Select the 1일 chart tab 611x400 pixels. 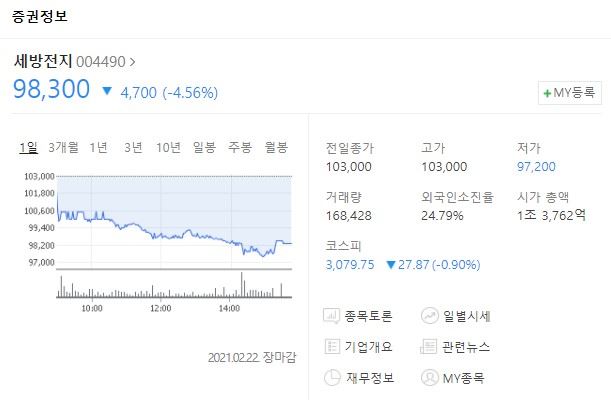pyautogui.click(x=28, y=147)
